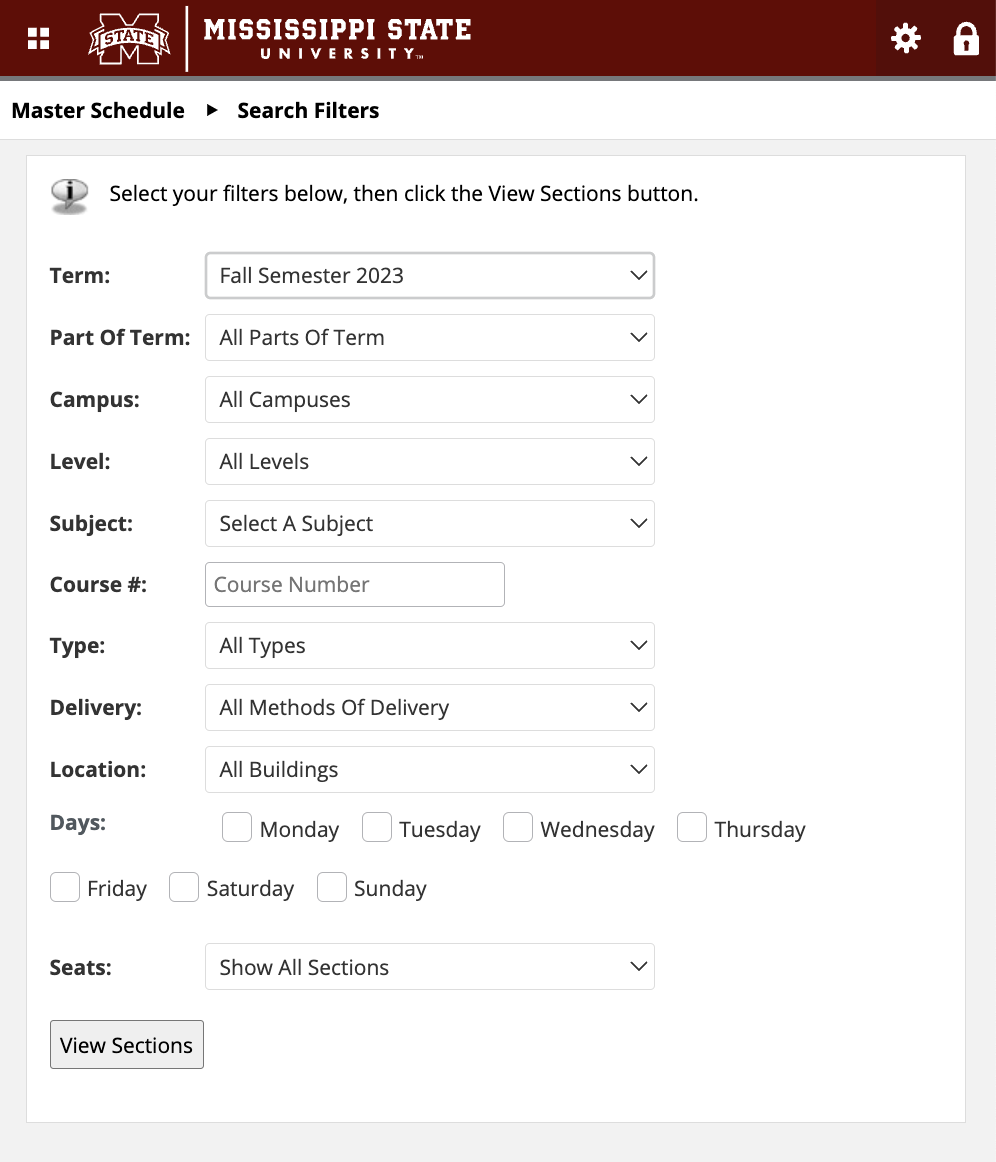This screenshot has height=1162, width=996.
Task: Open the apps grid menu icon
Action: click(x=39, y=39)
